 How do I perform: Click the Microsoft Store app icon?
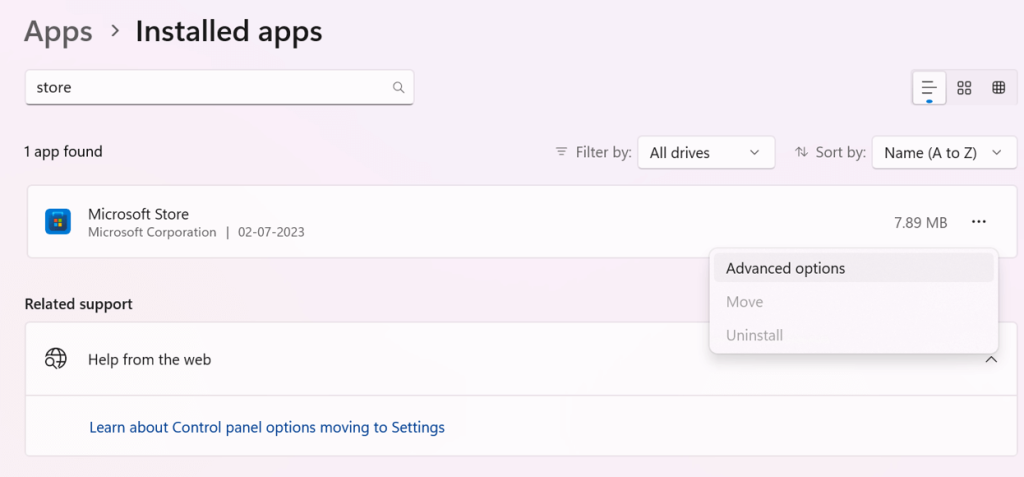tap(58, 222)
